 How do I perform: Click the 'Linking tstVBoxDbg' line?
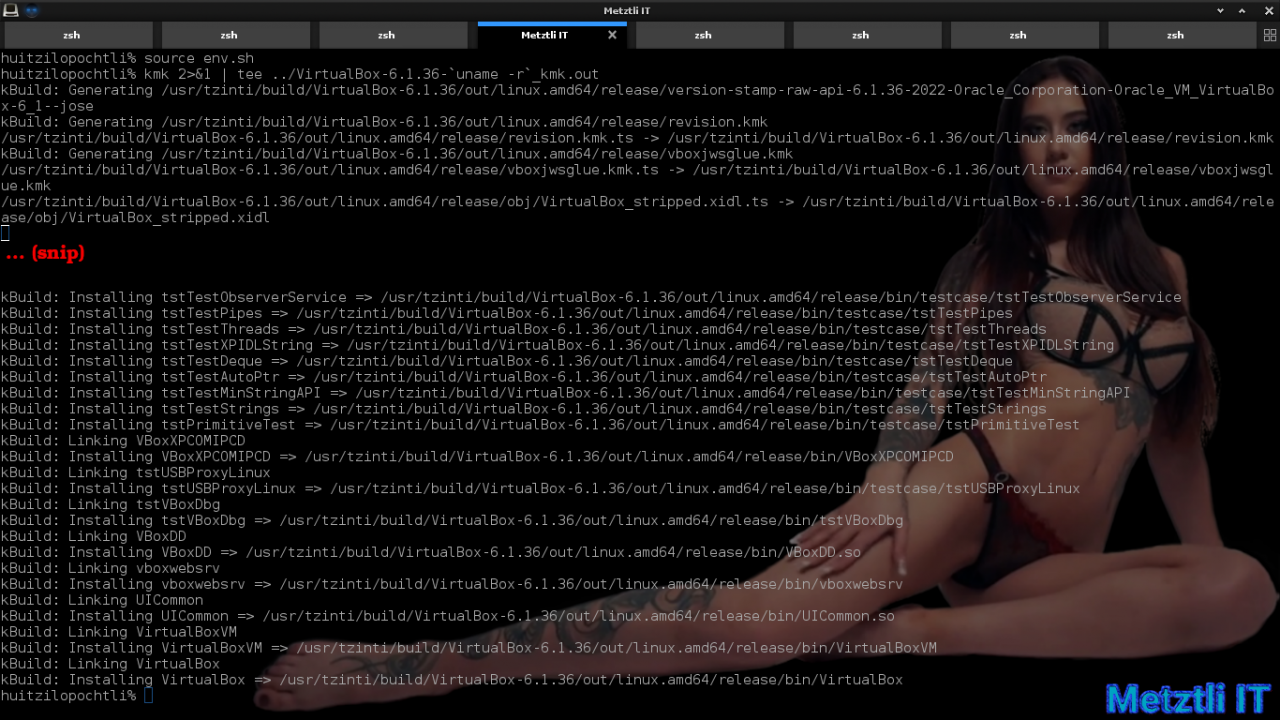click(x=110, y=504)
